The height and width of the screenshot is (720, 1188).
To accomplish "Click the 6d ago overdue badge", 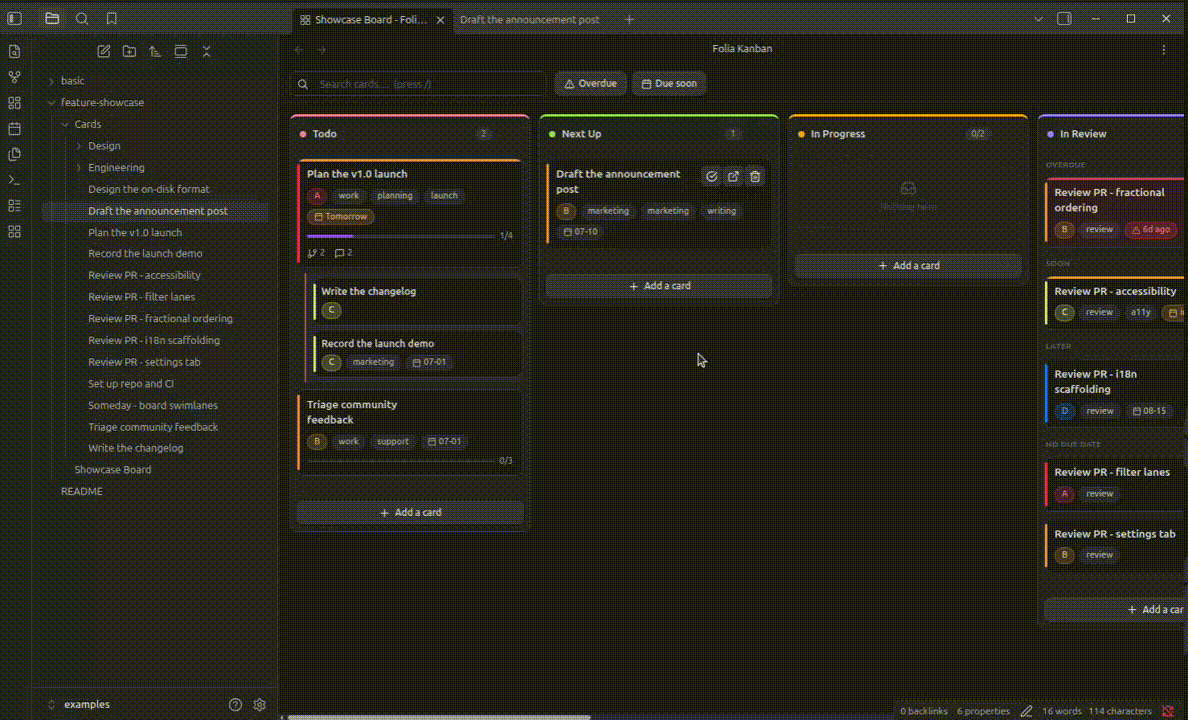I will (x=1151, y=230).
